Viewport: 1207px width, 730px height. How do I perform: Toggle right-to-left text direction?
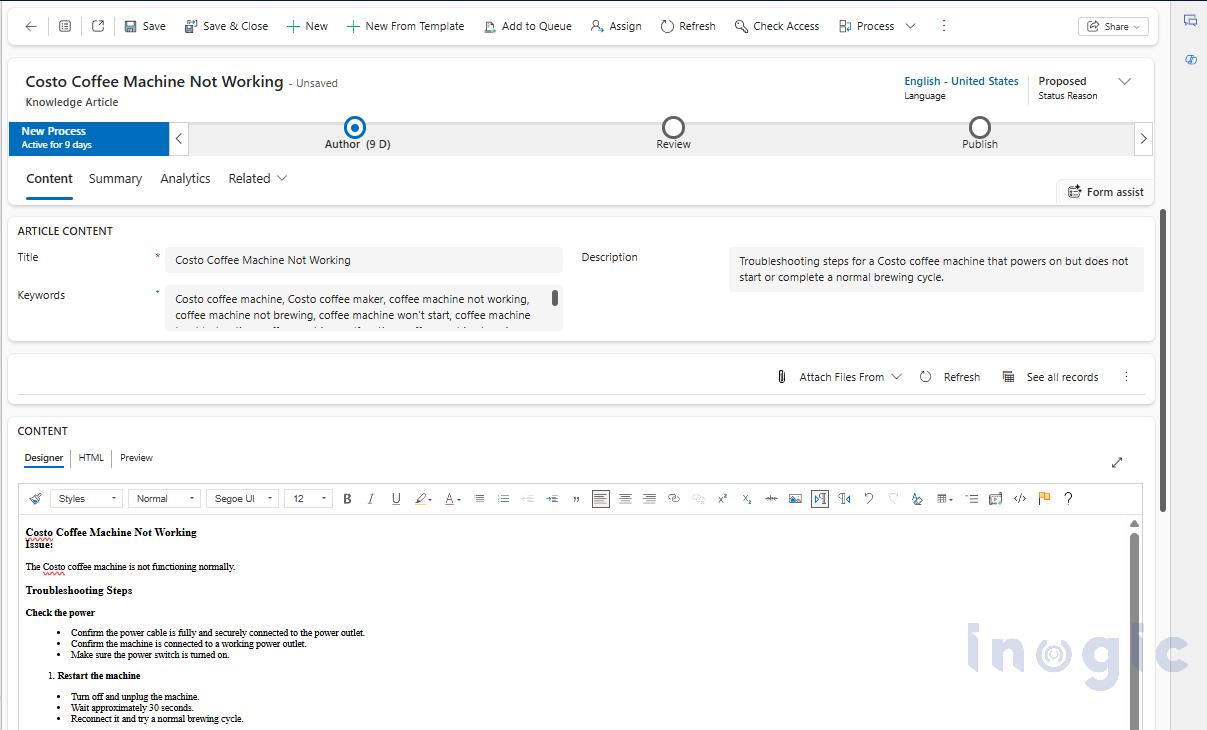(844, 498)
